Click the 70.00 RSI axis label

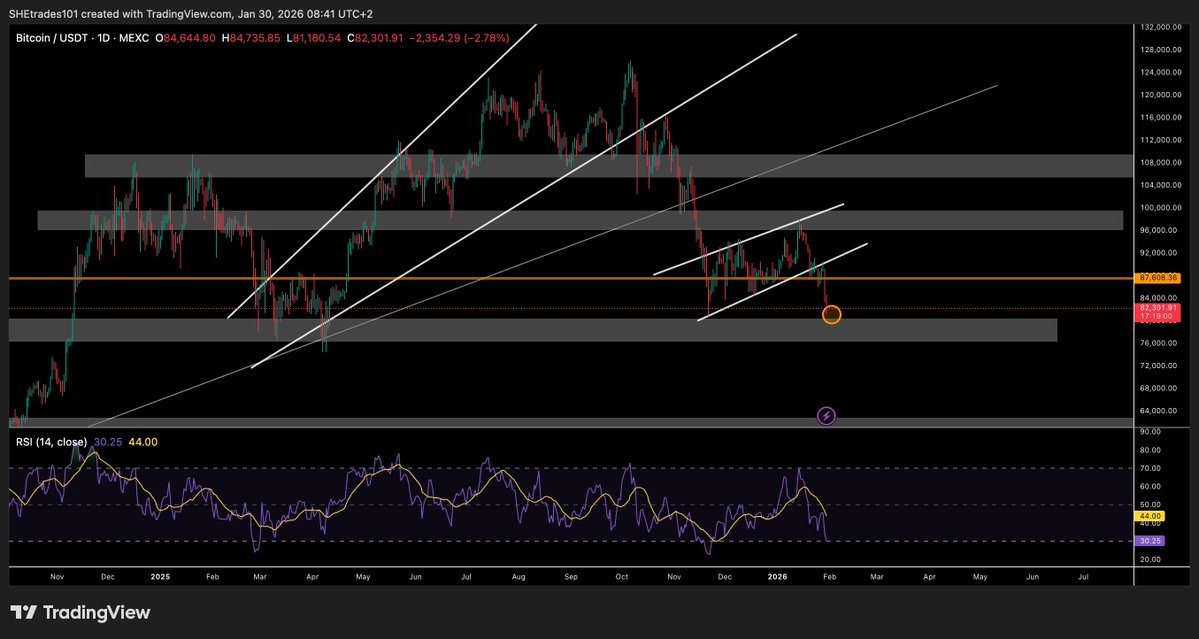point(1150,469)
